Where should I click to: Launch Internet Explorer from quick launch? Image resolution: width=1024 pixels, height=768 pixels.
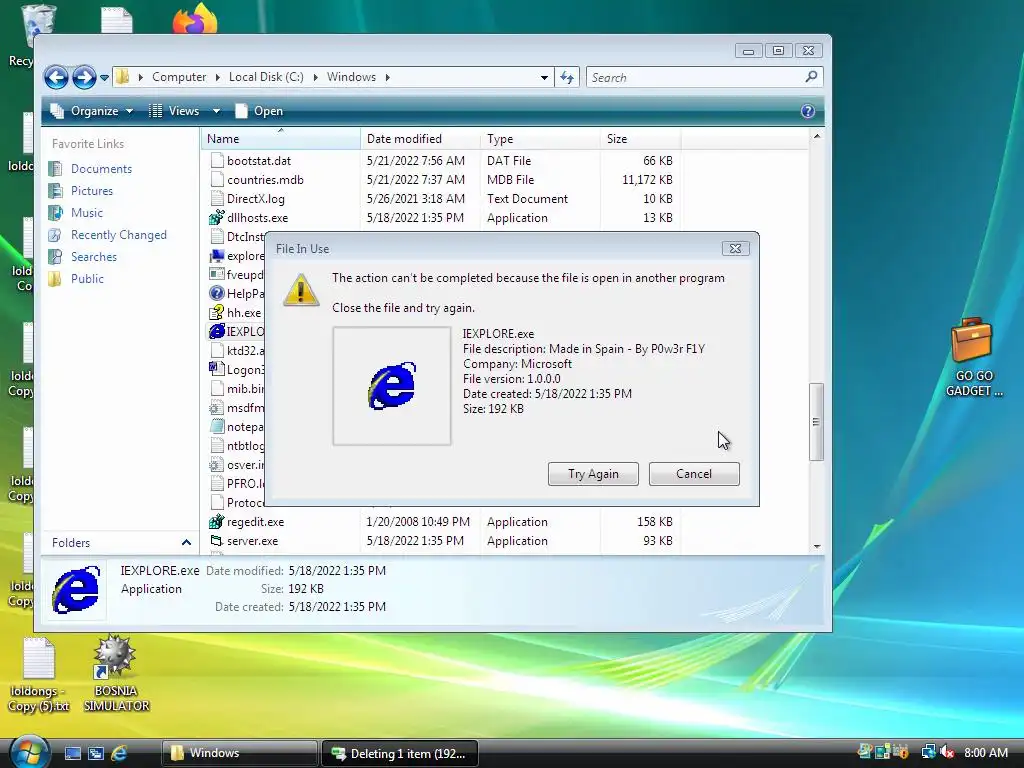pos(119,753)
